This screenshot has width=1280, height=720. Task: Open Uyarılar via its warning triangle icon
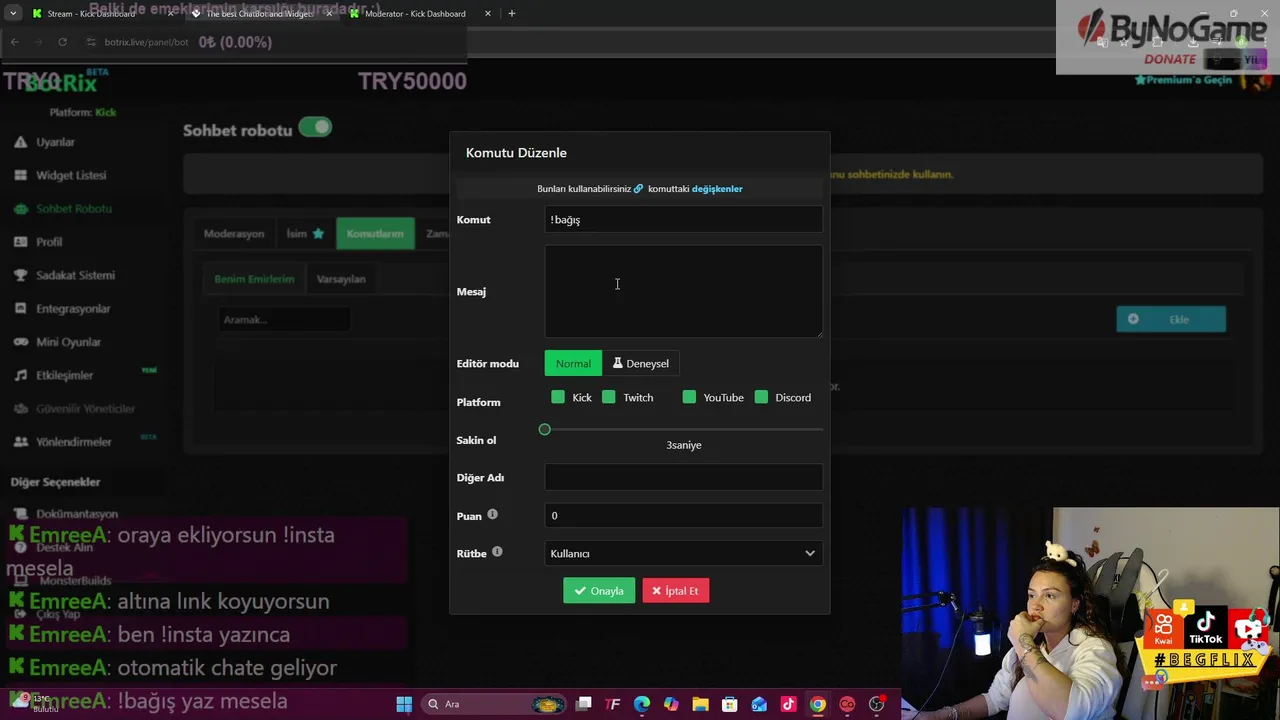(20, 142)
